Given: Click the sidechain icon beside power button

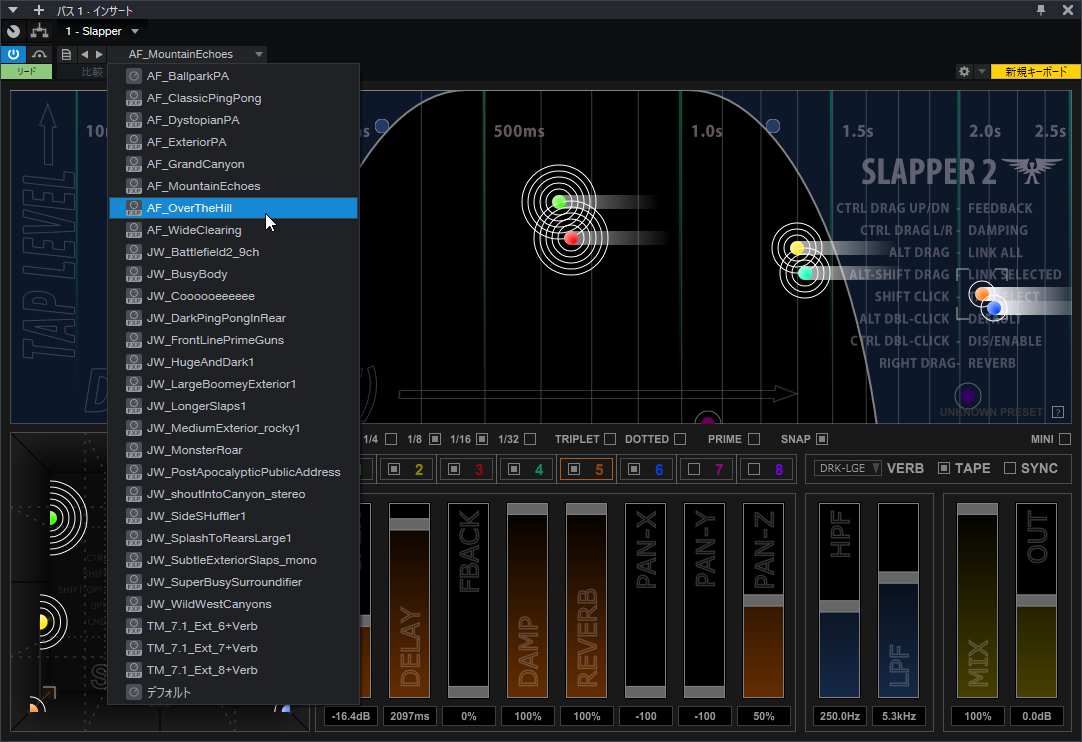Looking at the screenshot, I should 39,54.
